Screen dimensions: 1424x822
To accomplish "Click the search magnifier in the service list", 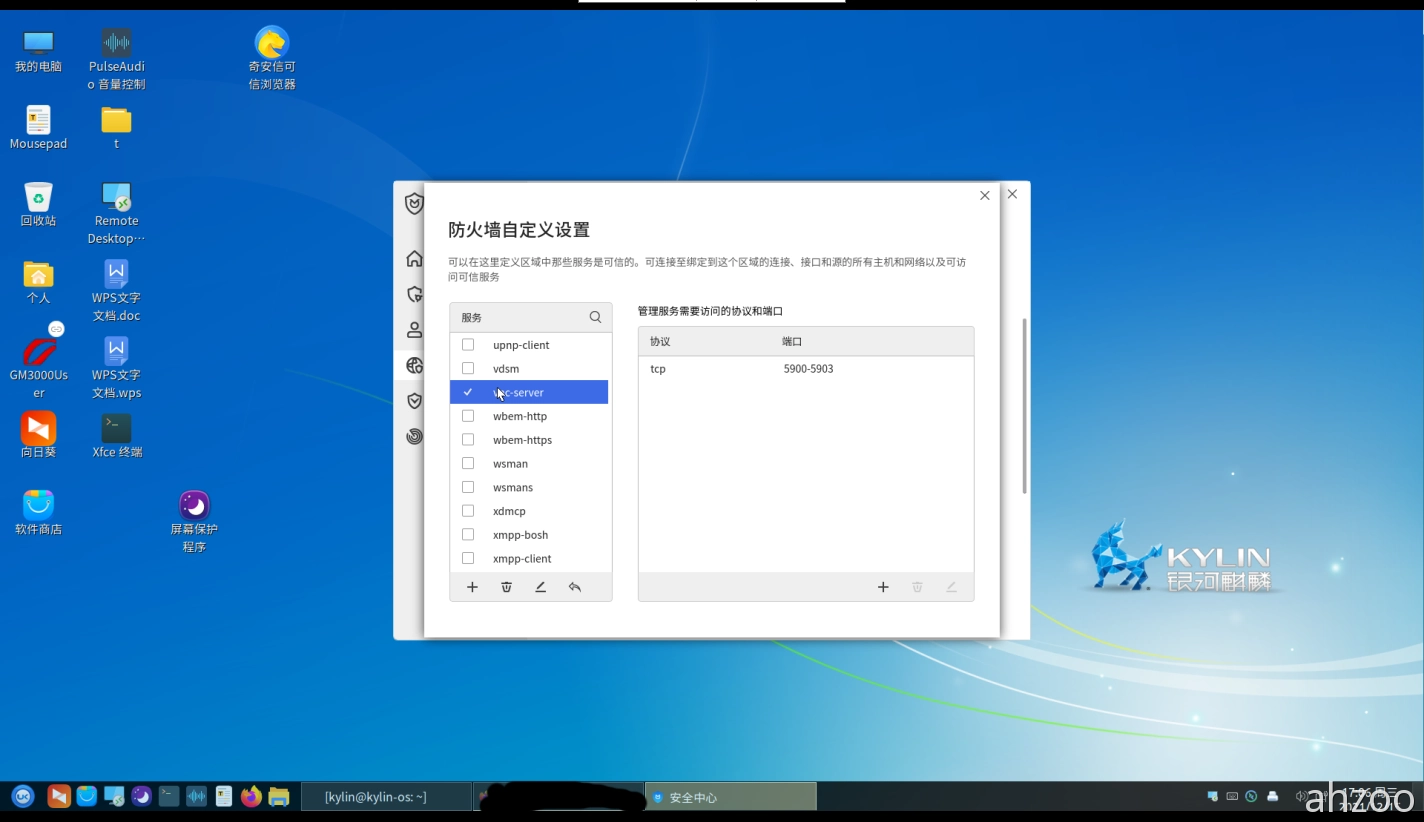I will [x=594, y=317].
